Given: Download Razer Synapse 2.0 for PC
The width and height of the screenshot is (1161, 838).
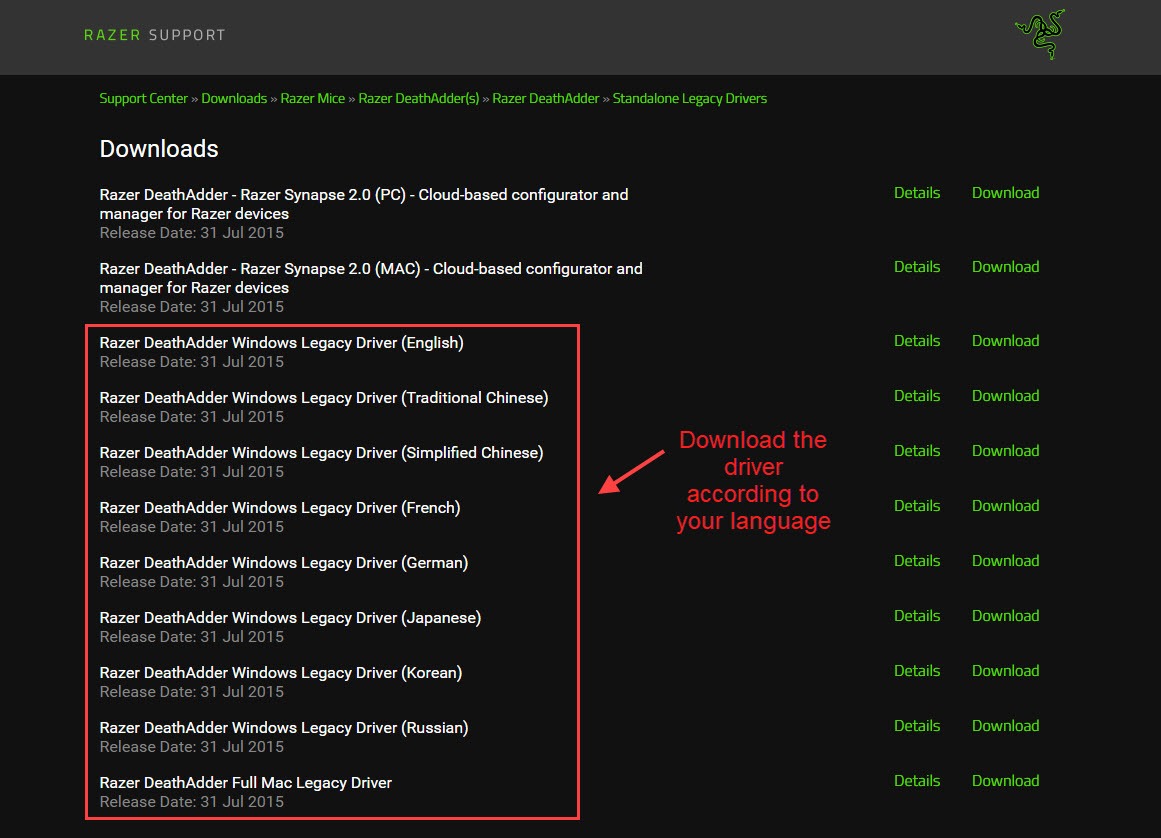Looking at the screenshot, I should pyautogui.click(x=1005, y=193).
